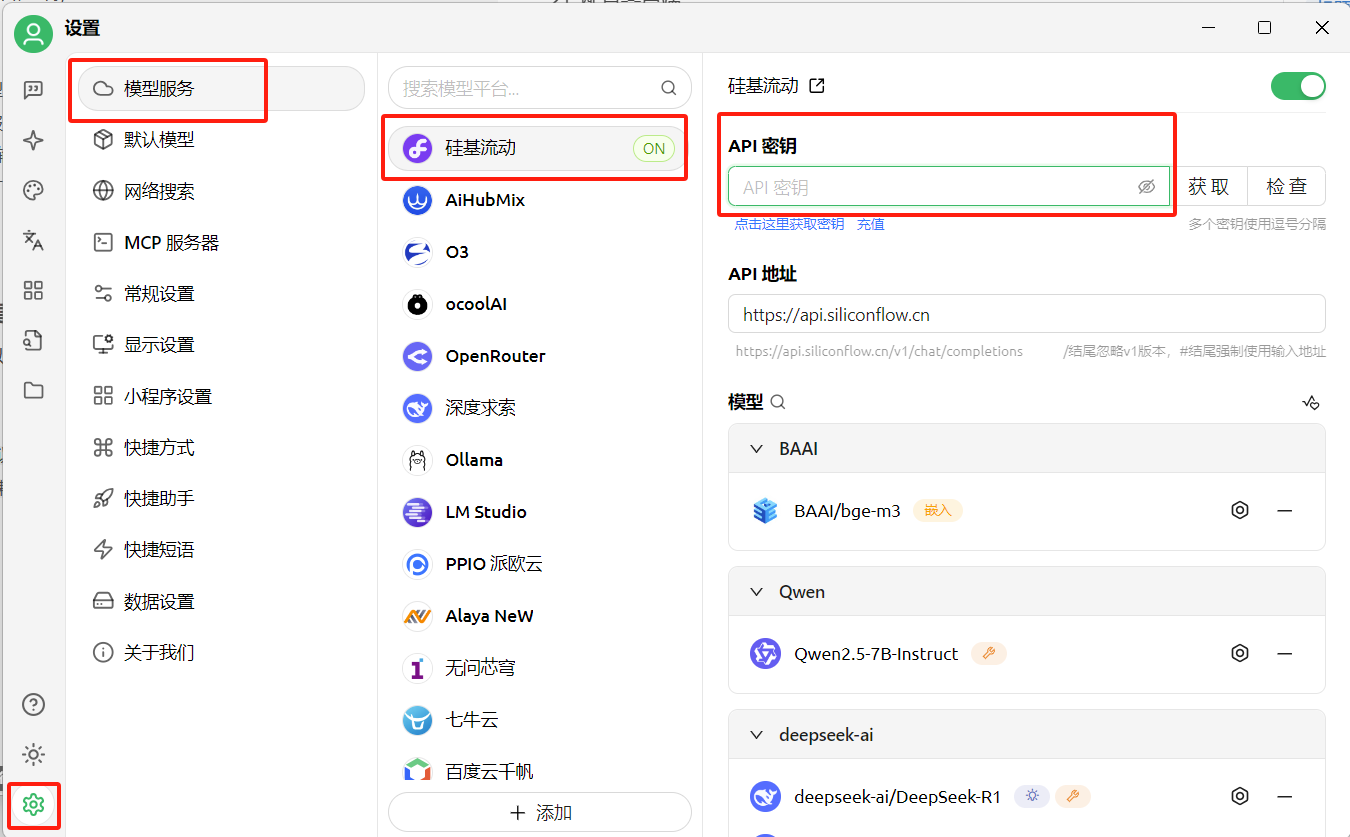The width and height of the screenshot is (1350, 837).
Task: Collapse the deepseek-ai model group
Action: click(x=757, y=735)
